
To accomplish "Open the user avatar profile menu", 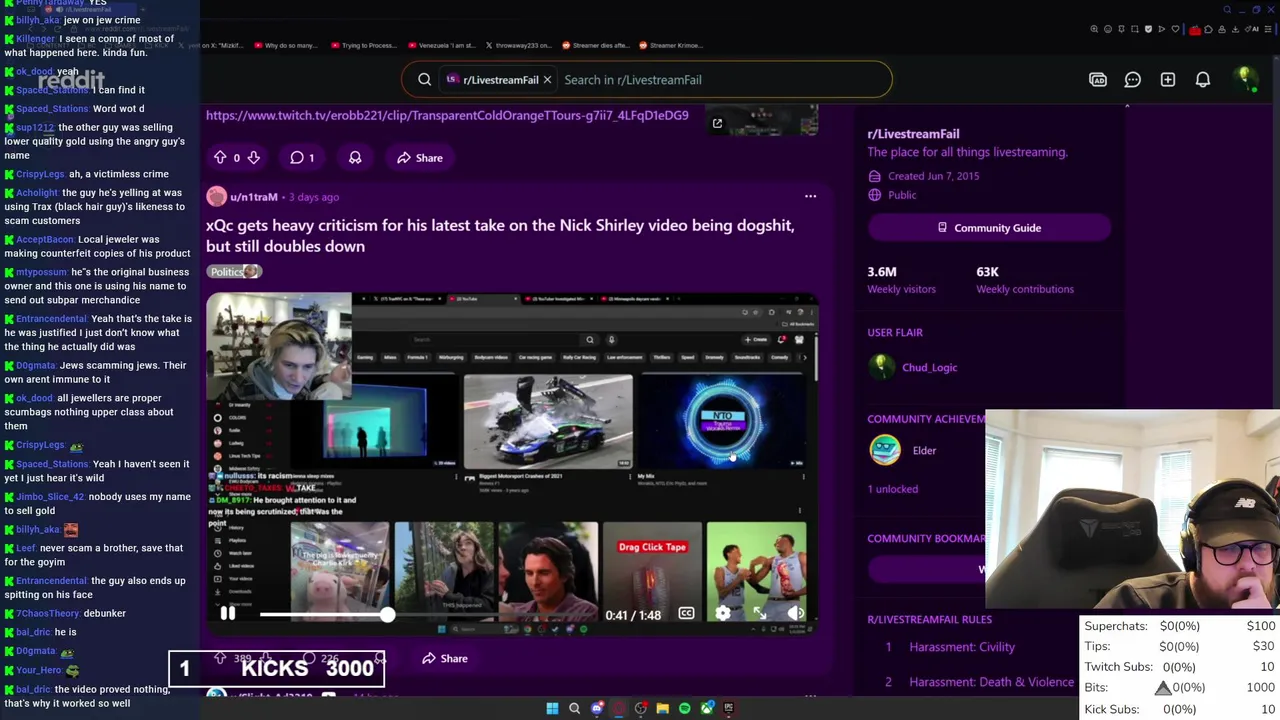I will coord(1246,80).
